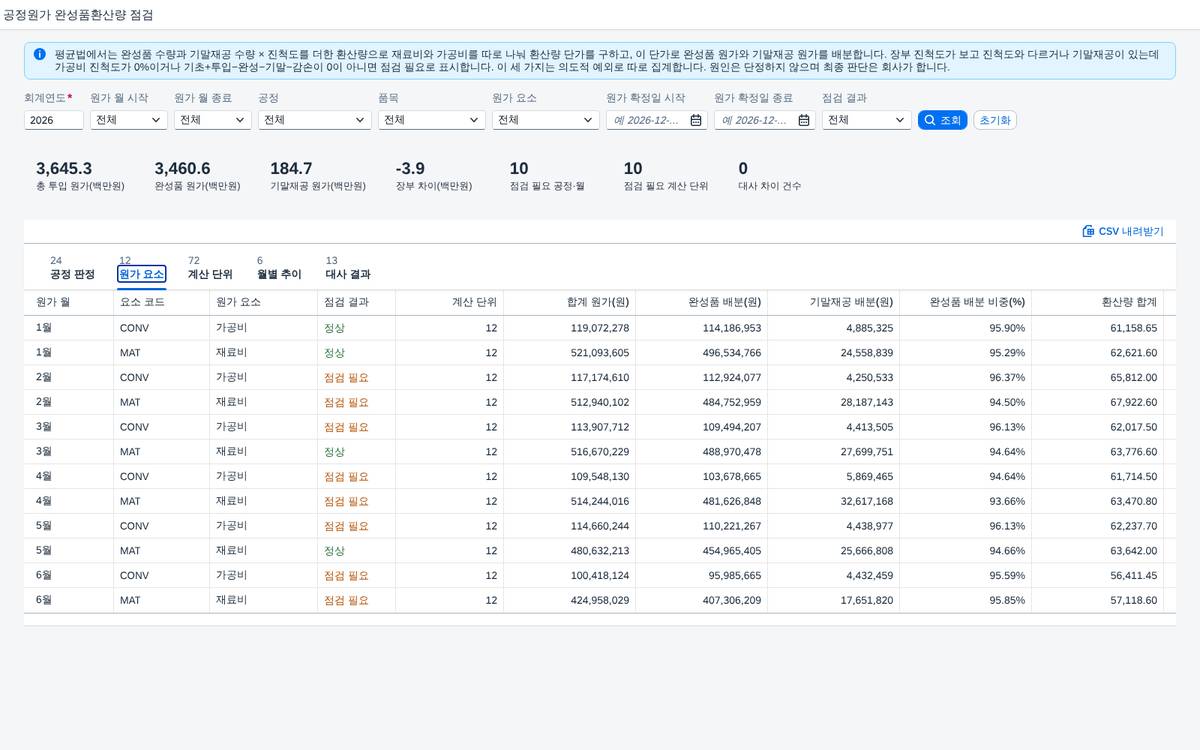Sort by 원가 월 column header
The width and height of the screenshot is (1200, 750).
(x=69, y=302)
